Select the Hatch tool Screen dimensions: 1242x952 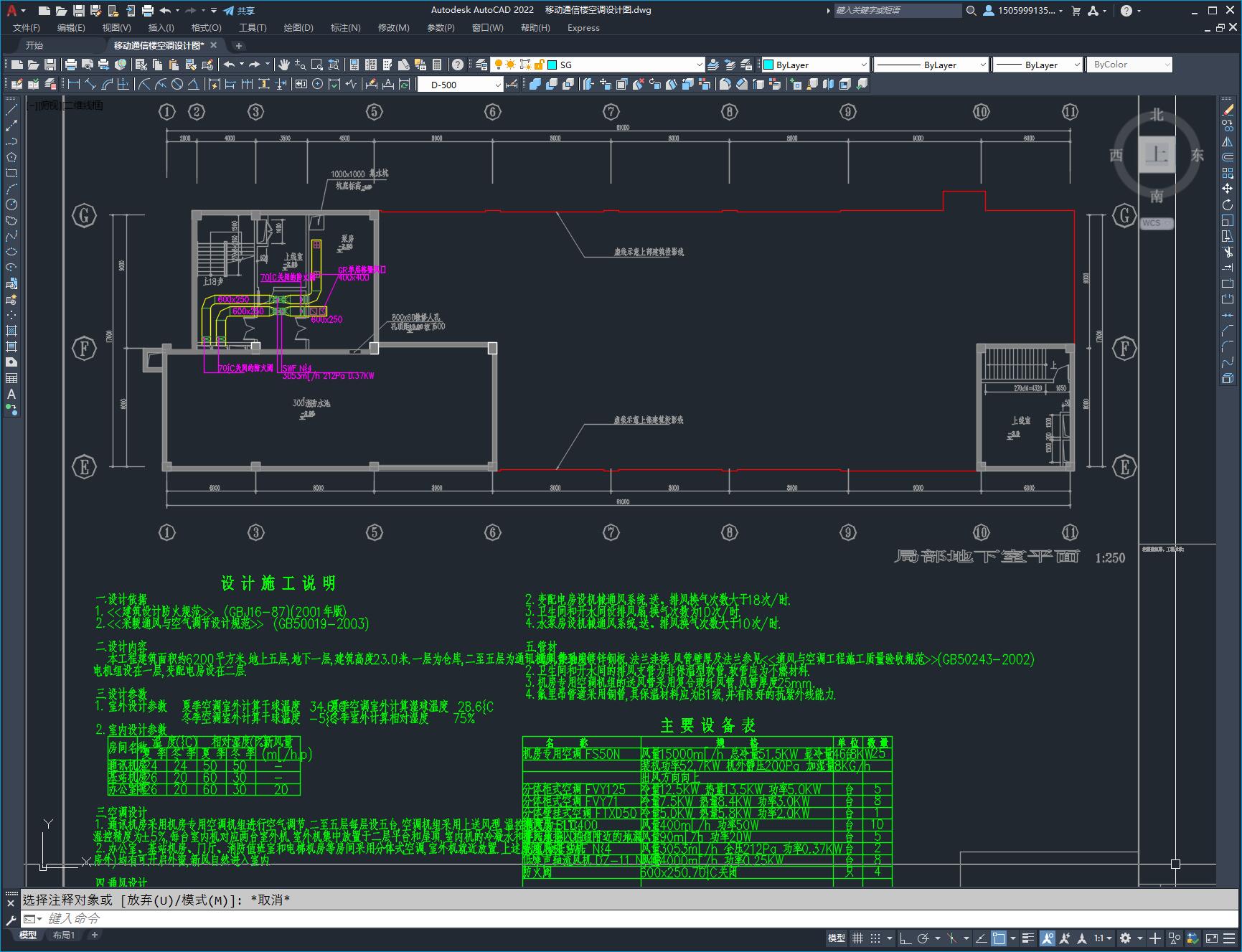11,331
